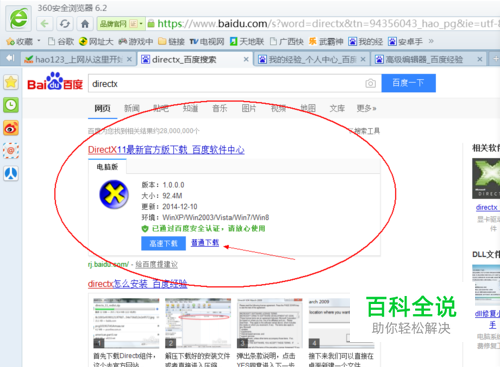Open the 我的经 bookmark
The height and width of the screenshot is (367, 500).
click(x=366, y=41)
